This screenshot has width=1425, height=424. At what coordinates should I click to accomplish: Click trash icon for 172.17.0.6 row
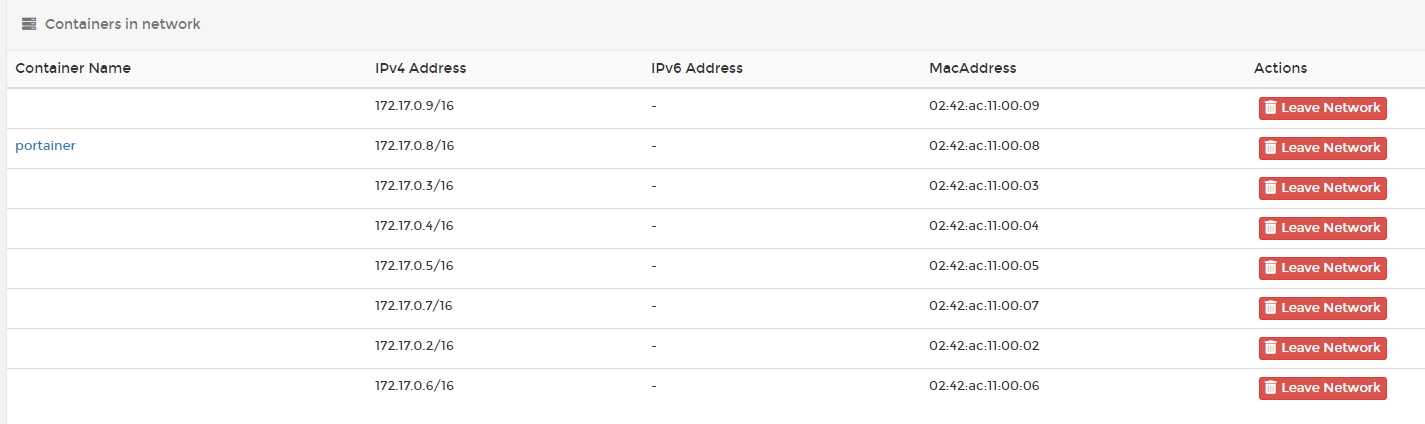pyautogui.click(x=1270, y=388)
